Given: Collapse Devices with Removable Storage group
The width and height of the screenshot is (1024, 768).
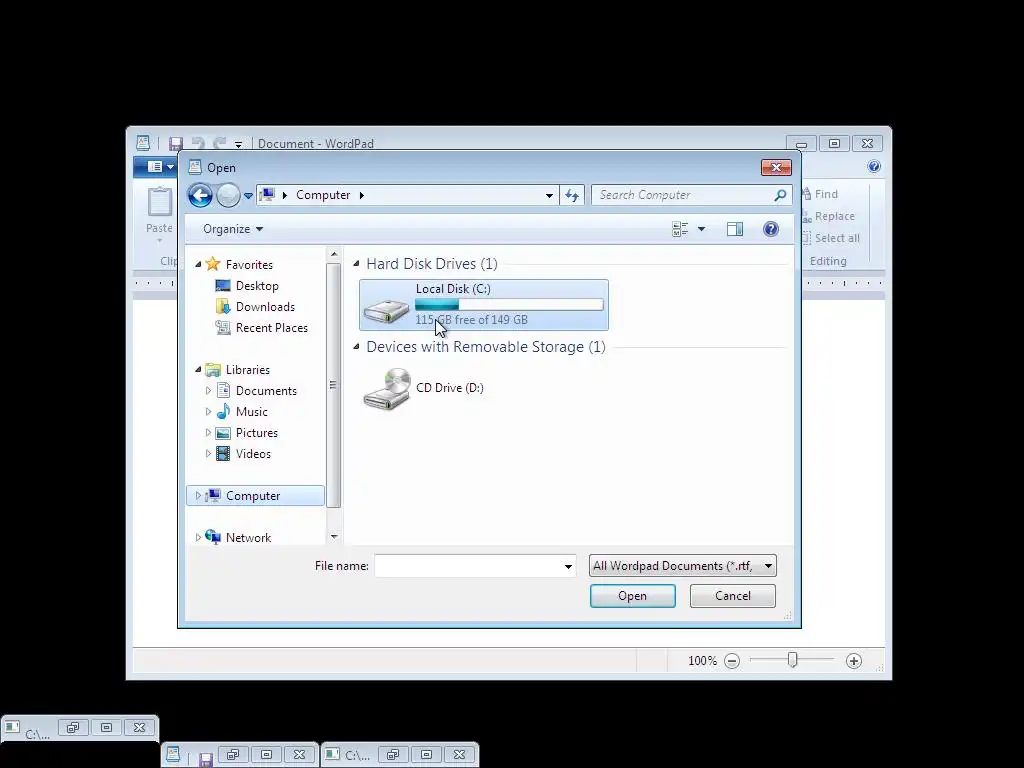Looking at the screenshot, I should point(356,347).
